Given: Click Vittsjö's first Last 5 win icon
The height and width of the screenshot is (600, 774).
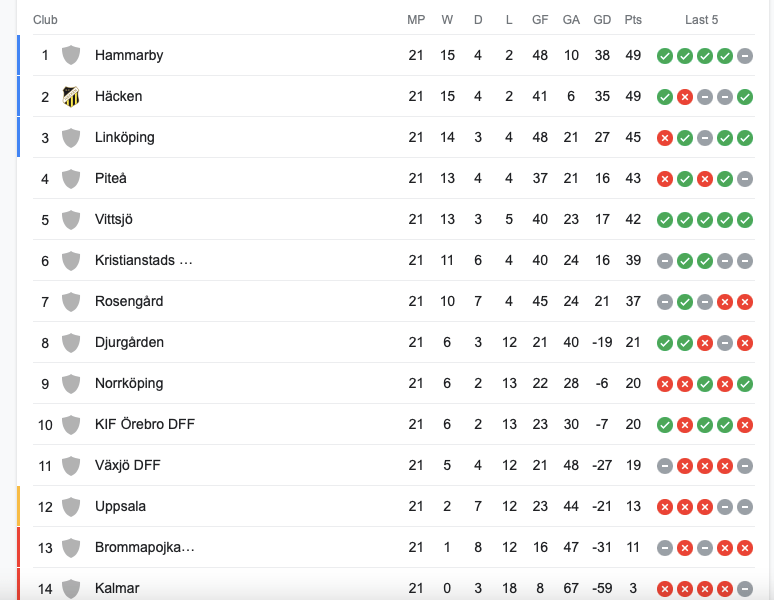Looking at the screenshot, I should pos(664,219).
